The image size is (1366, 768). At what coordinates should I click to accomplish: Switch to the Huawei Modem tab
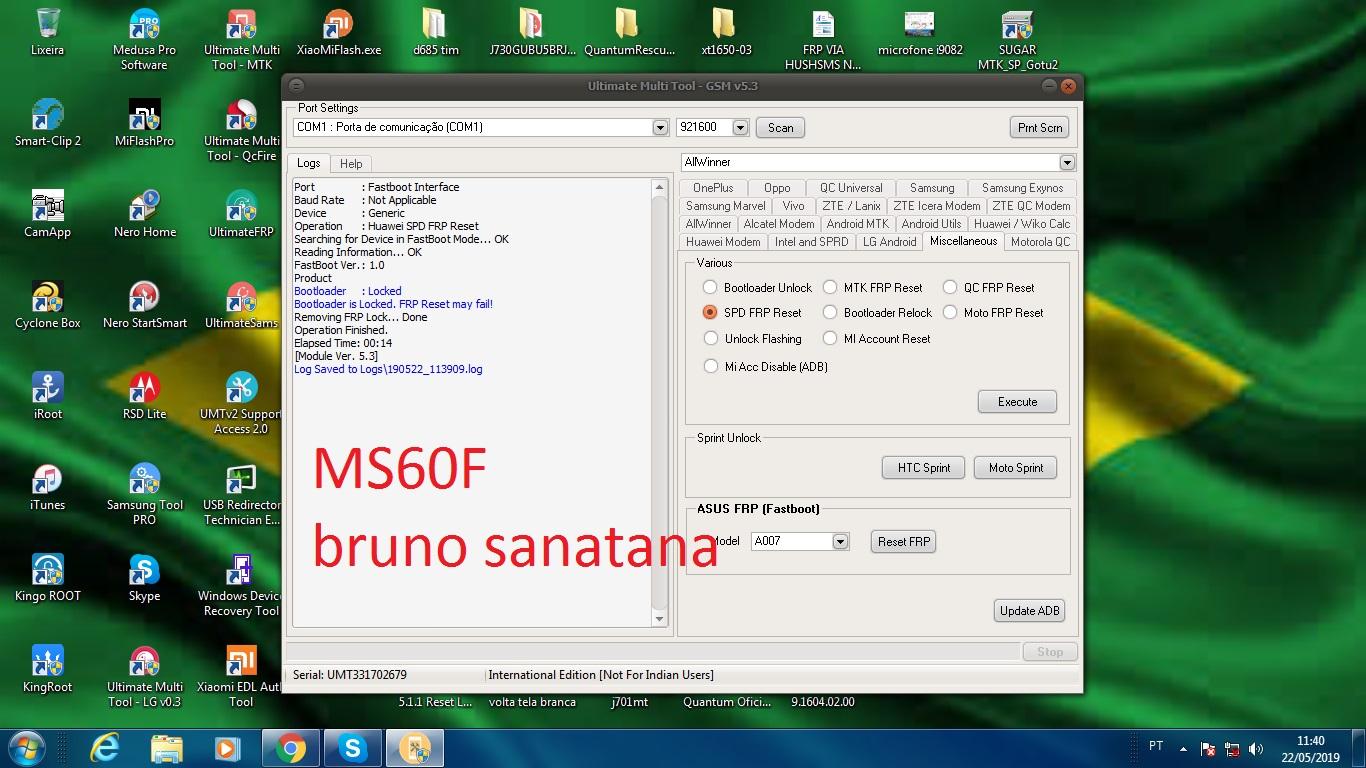pyautogui.click(x=723, y=242)
